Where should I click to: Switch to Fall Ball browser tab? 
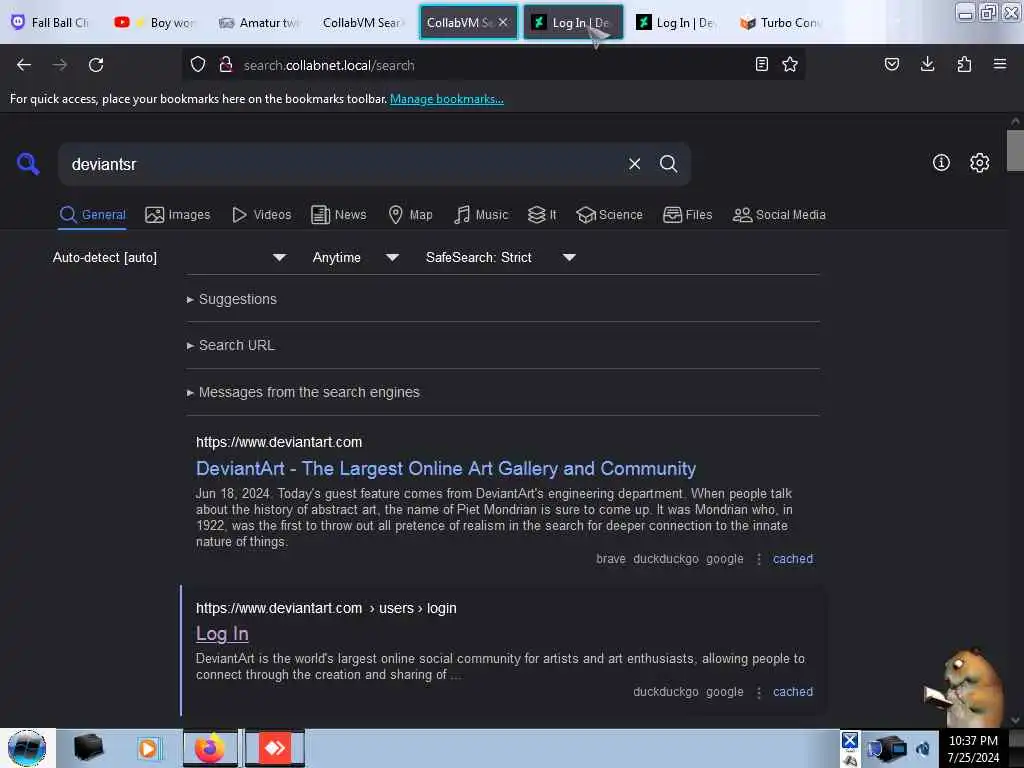pos(51,22)
